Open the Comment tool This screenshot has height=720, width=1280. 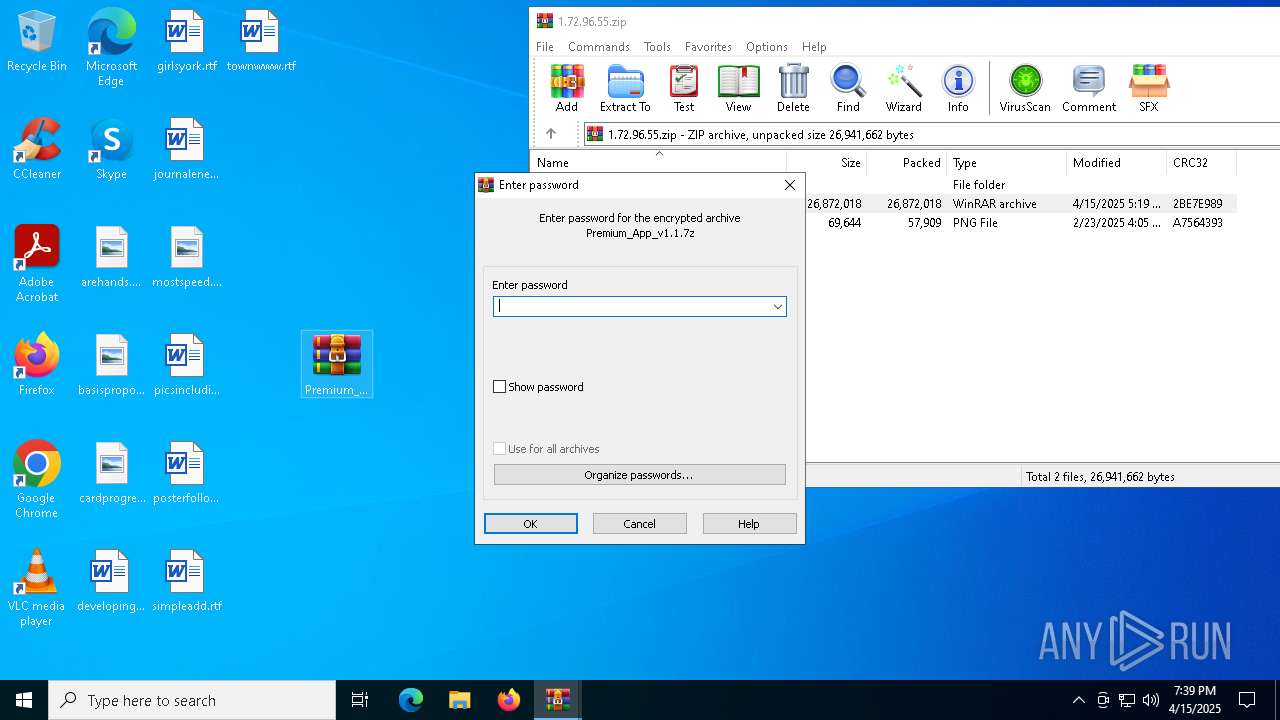point(1089,88)
